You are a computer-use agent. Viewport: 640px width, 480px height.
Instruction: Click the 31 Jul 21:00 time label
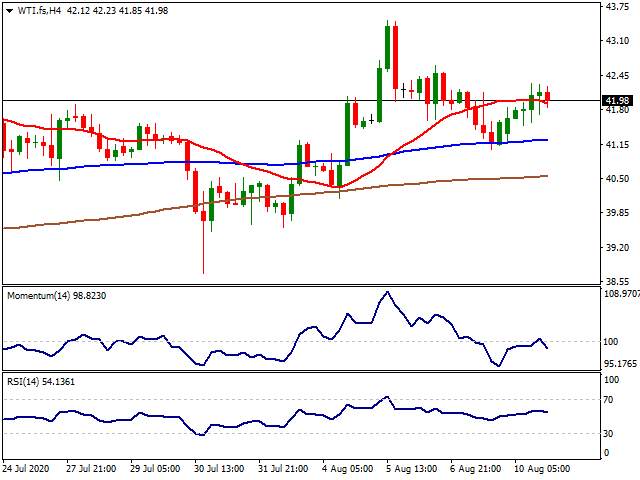tap(283, 469)
